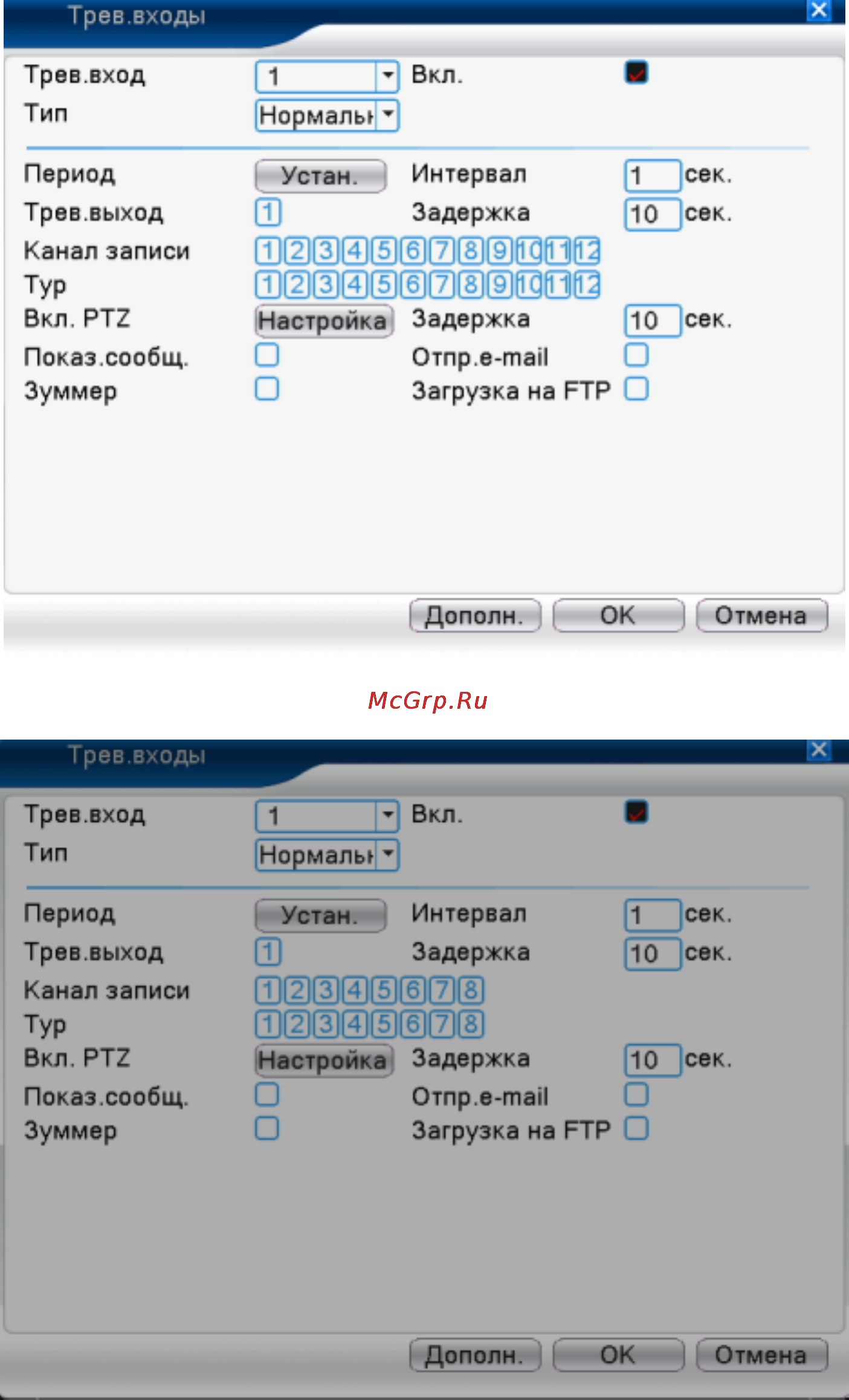
Task: Enable Зуммер checkbox in the bottom dialog
Action: click(267, 1129)
